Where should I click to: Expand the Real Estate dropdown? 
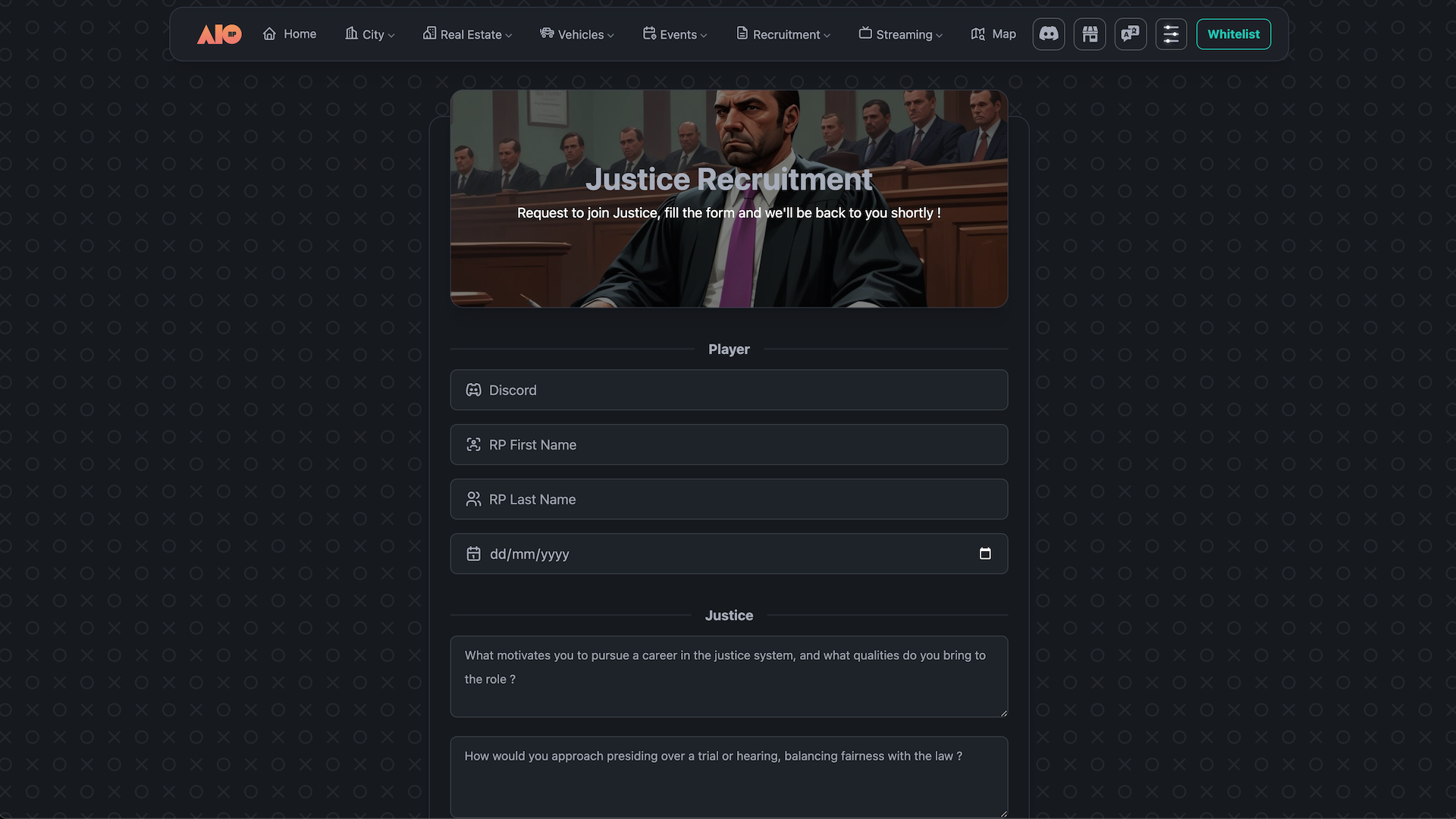click(468, 34)
